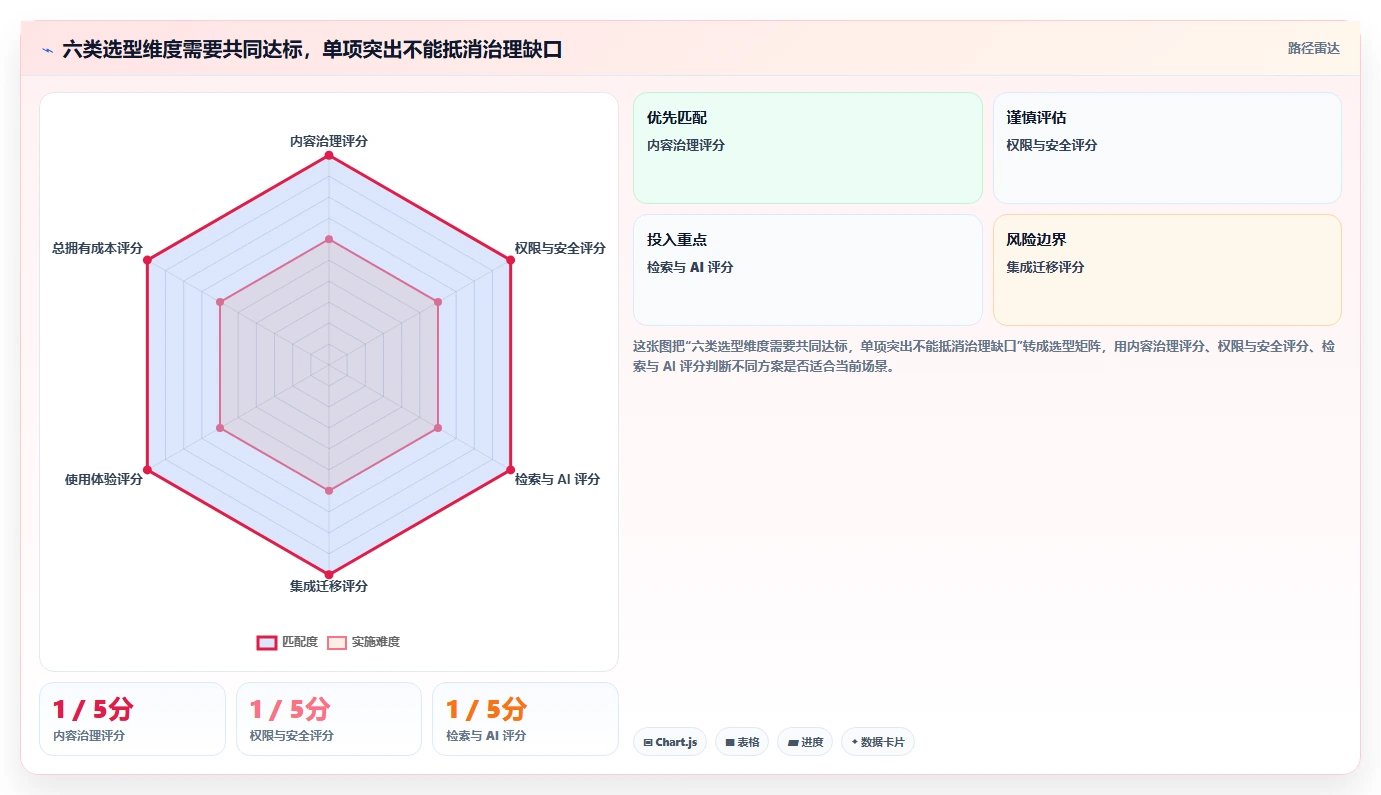Click outer 匹配度 point on 总拥有成本评分 axis

(x=147, y=260)
